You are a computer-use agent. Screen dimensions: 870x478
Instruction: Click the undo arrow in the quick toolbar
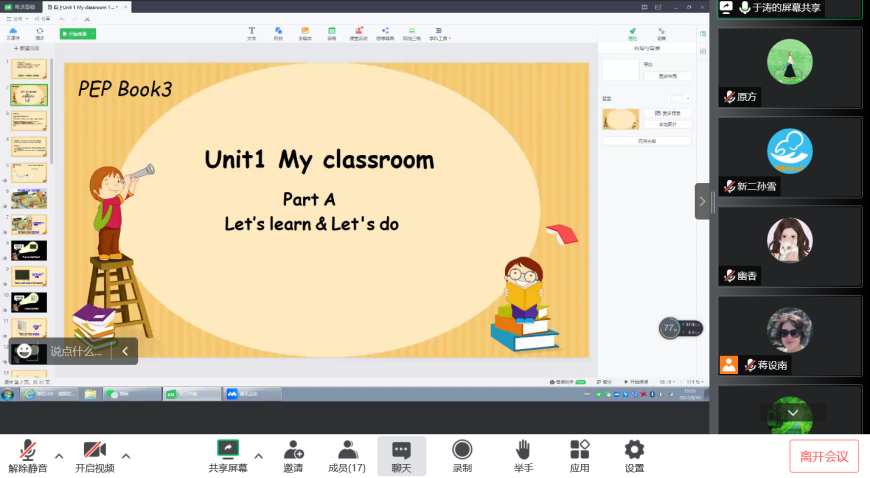tap(62, 19)
